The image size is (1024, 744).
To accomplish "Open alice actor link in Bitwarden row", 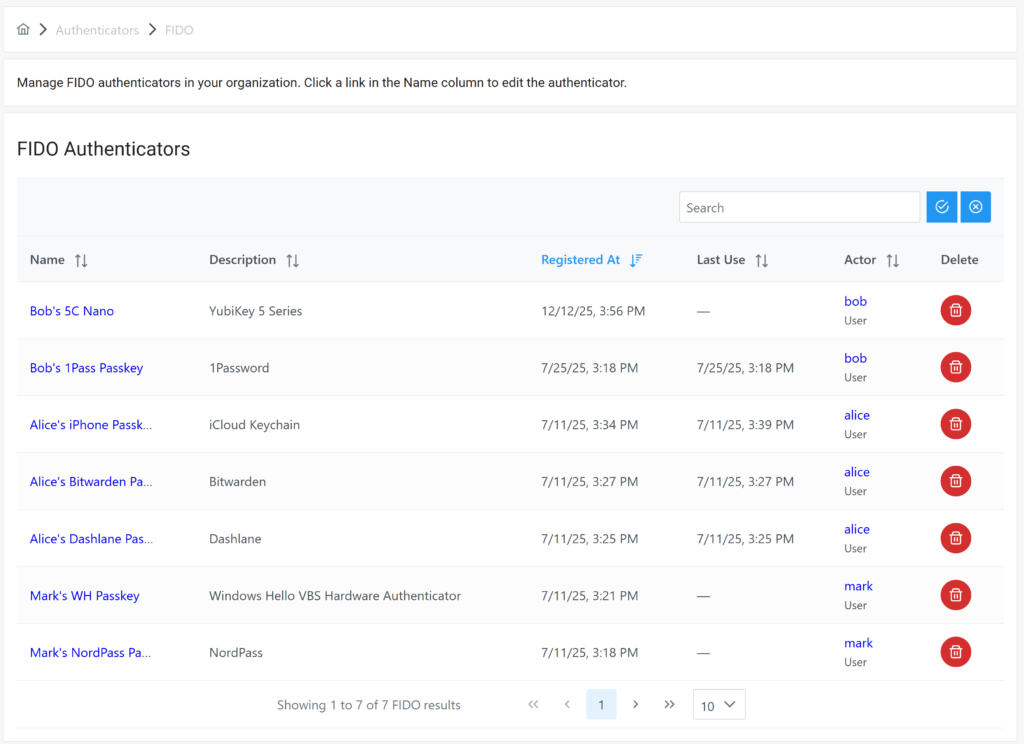I will (x=857, y=472).
